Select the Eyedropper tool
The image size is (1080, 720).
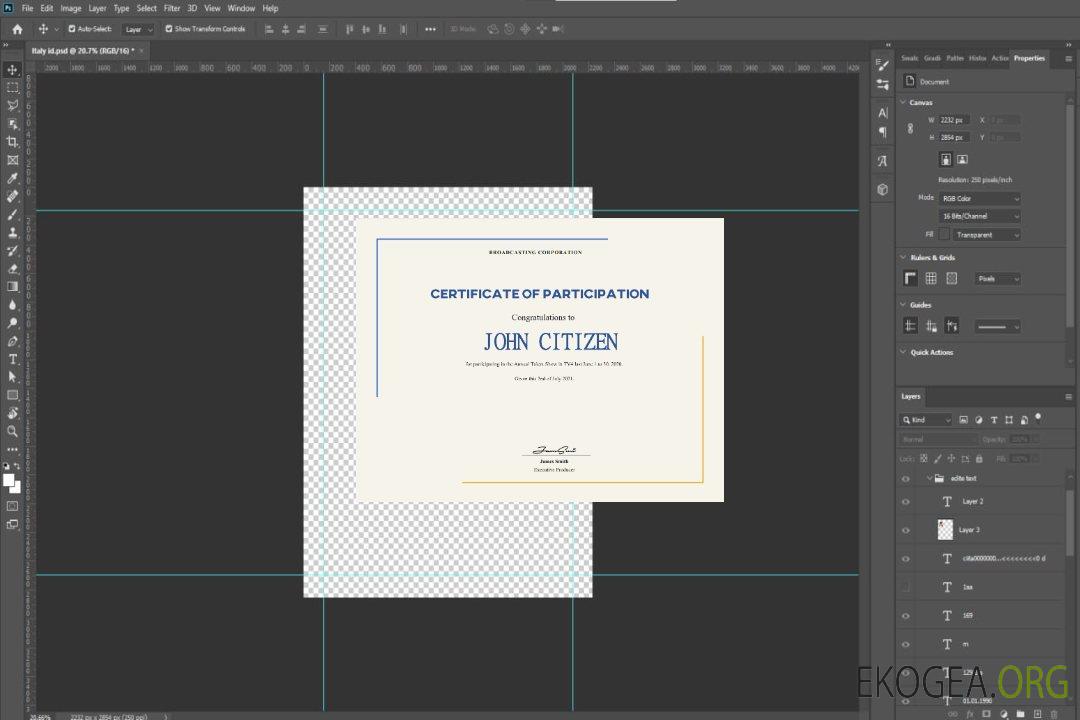point(13,178)
